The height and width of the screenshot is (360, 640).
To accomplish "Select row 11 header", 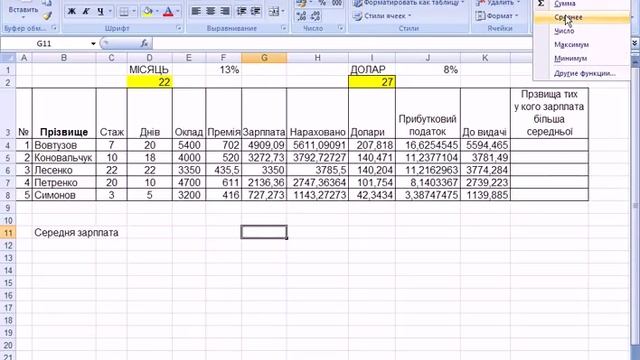I will coord(8,233).
